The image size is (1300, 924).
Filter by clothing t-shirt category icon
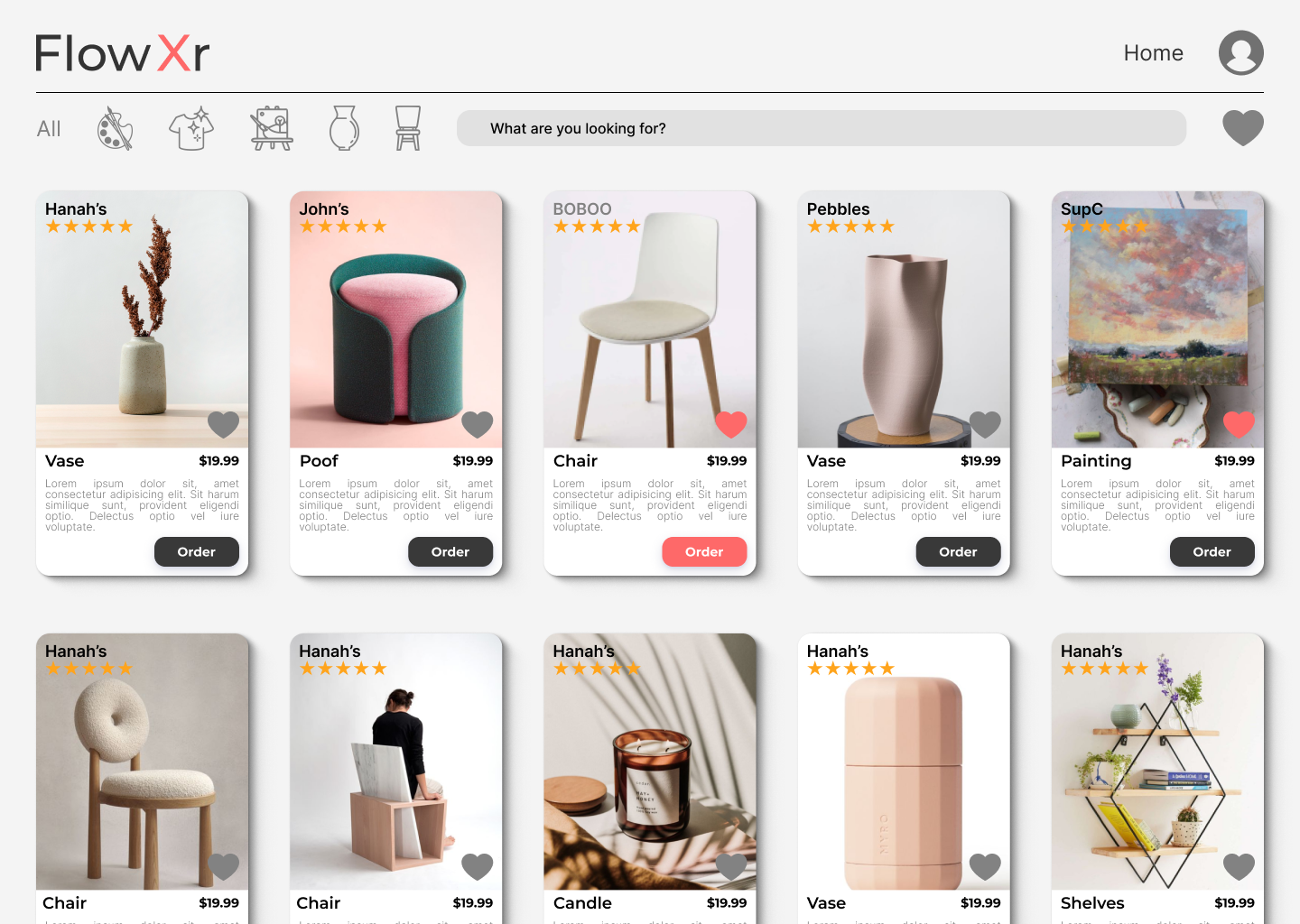coord(191,128)
